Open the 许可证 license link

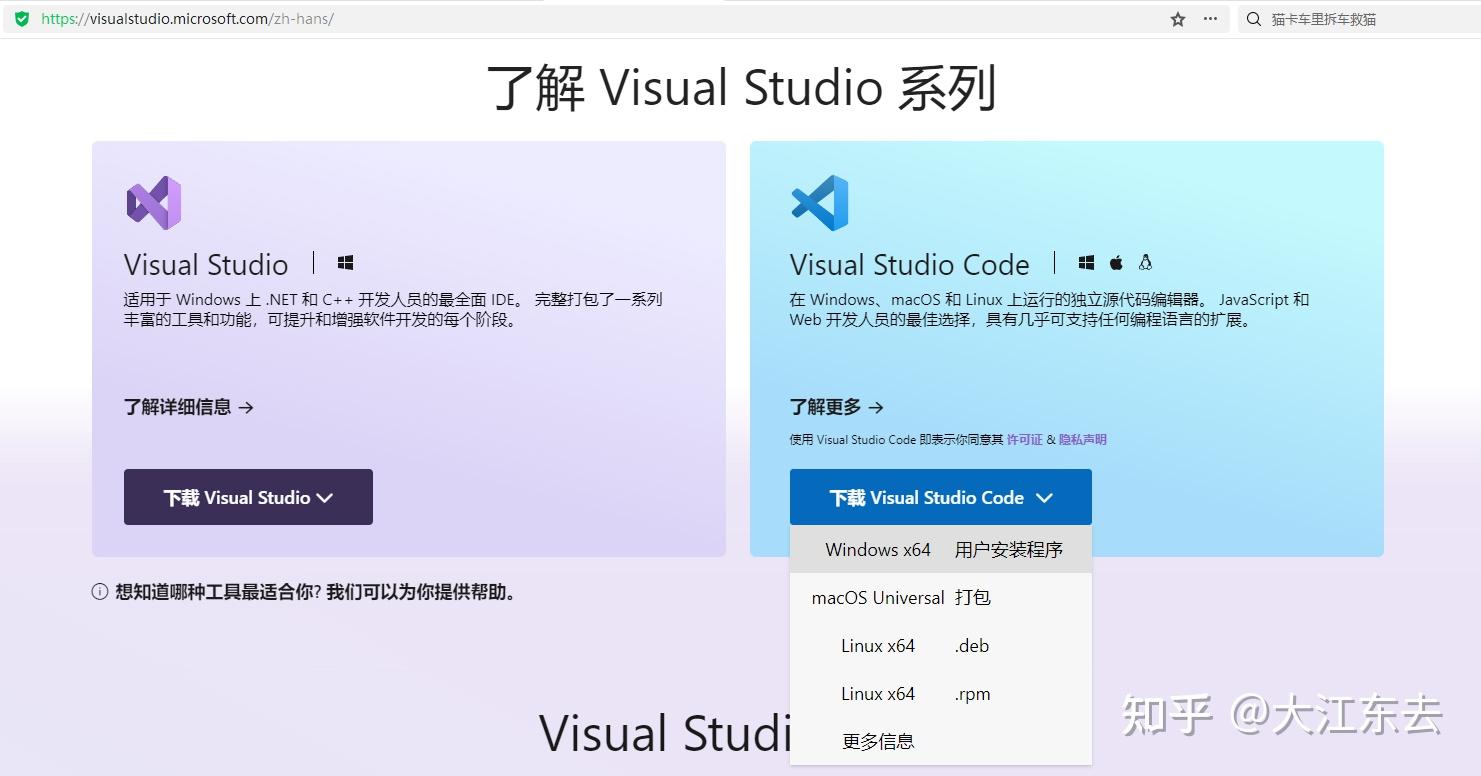pos(1024,439)
